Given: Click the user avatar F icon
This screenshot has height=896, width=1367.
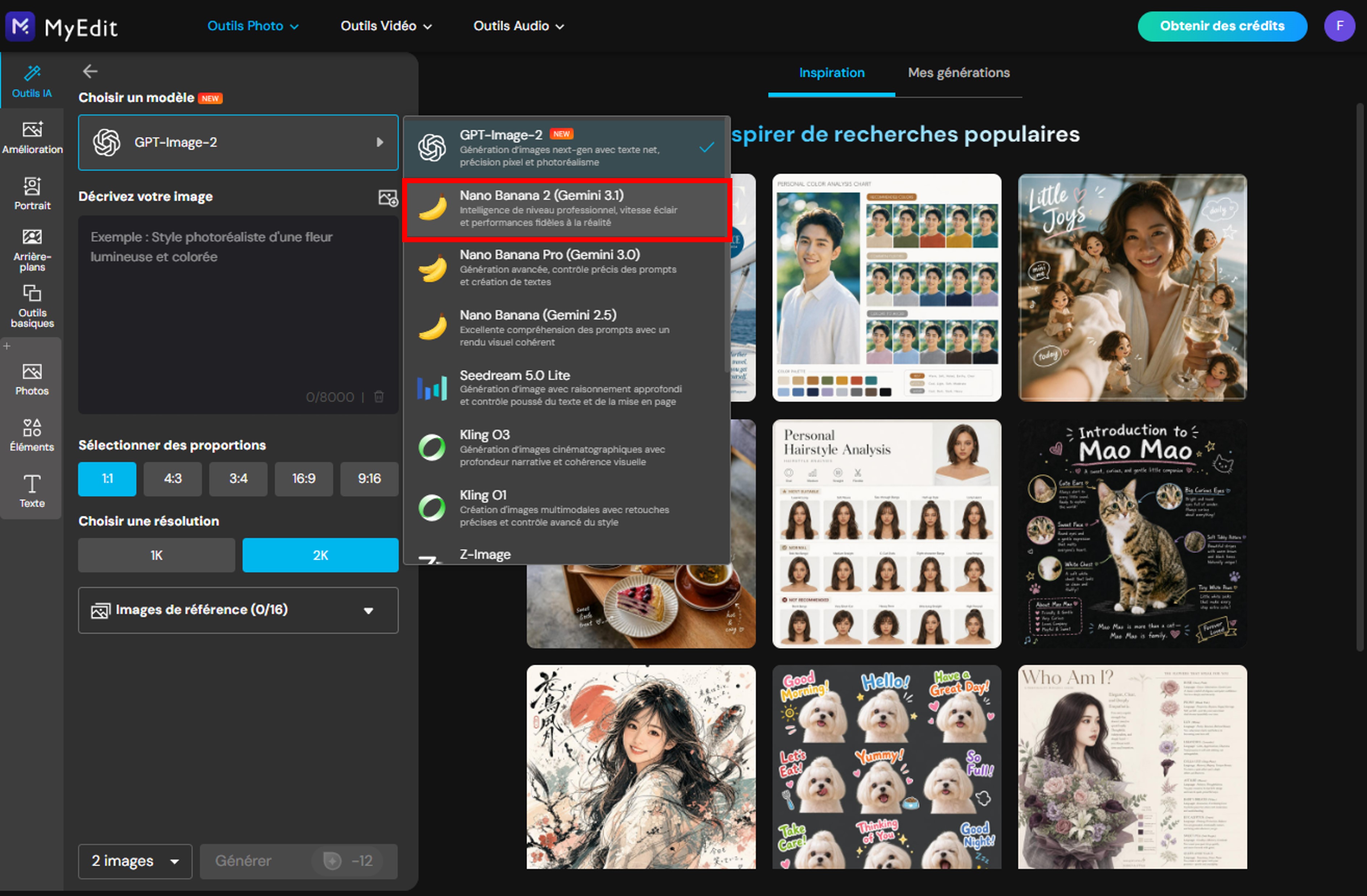Looking at the screenshot, I should pos(1339,26).
